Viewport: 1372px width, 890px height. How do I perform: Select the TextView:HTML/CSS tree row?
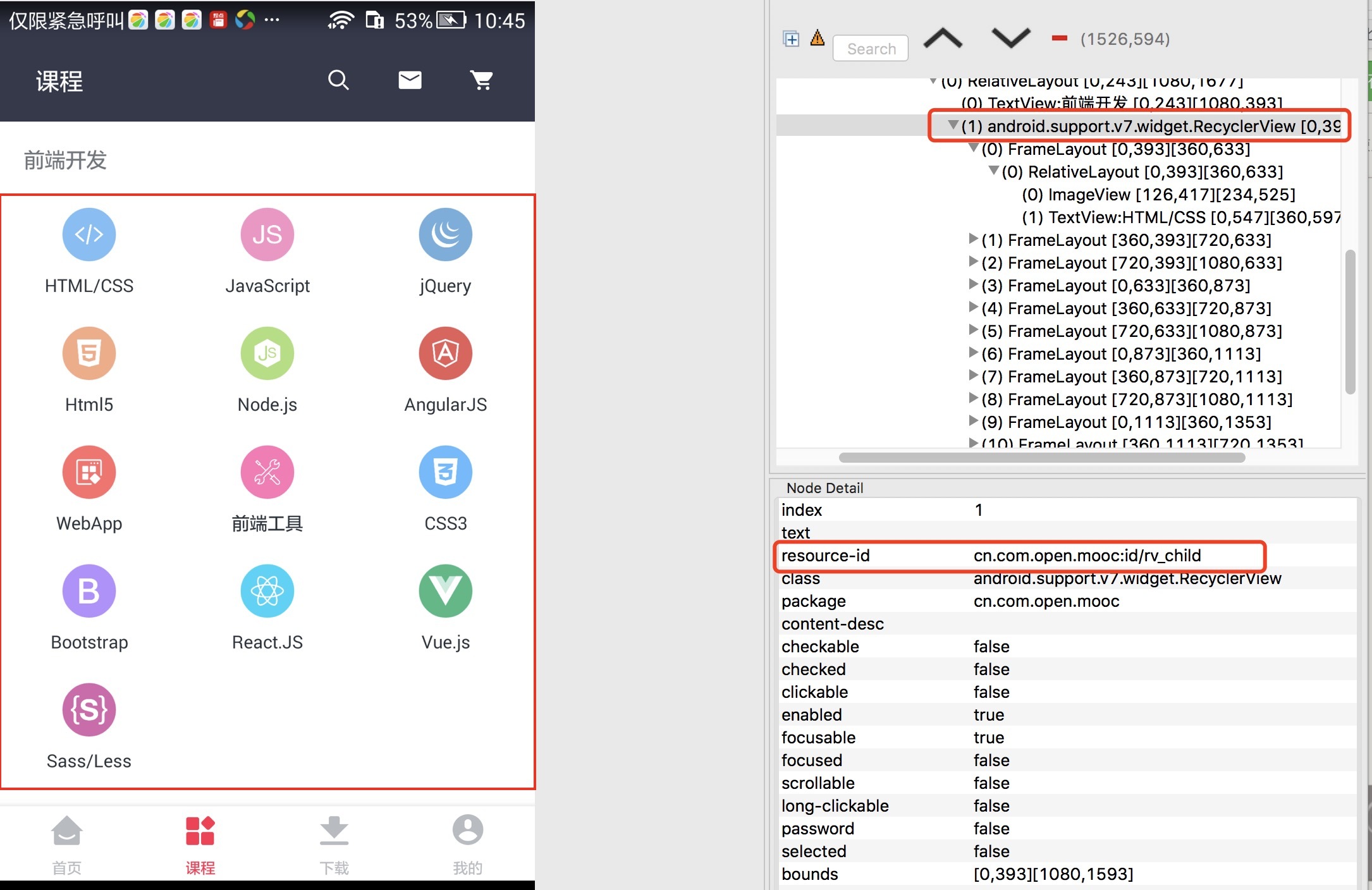point(1181,217)
